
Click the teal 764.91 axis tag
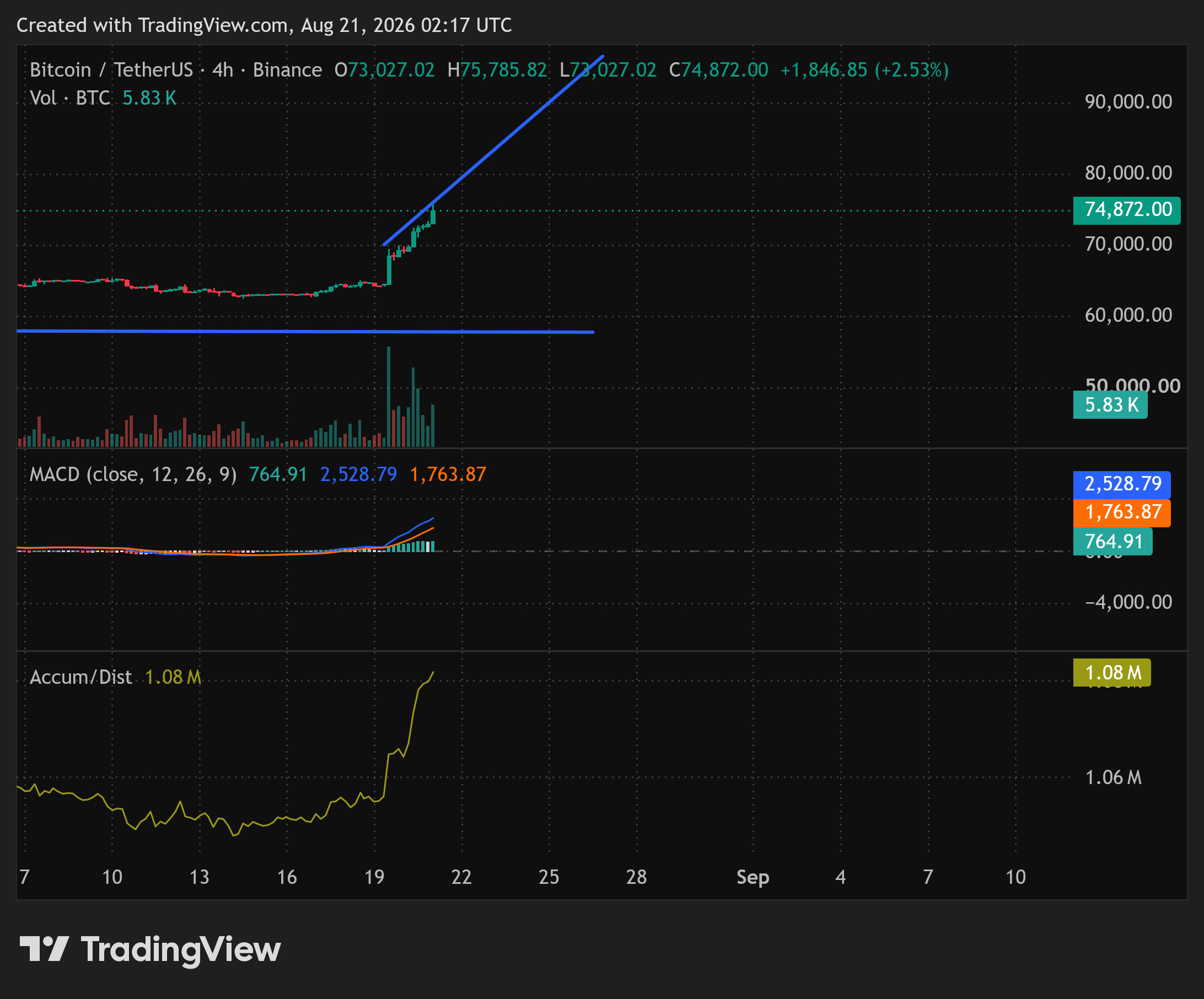click(1113, 542)
